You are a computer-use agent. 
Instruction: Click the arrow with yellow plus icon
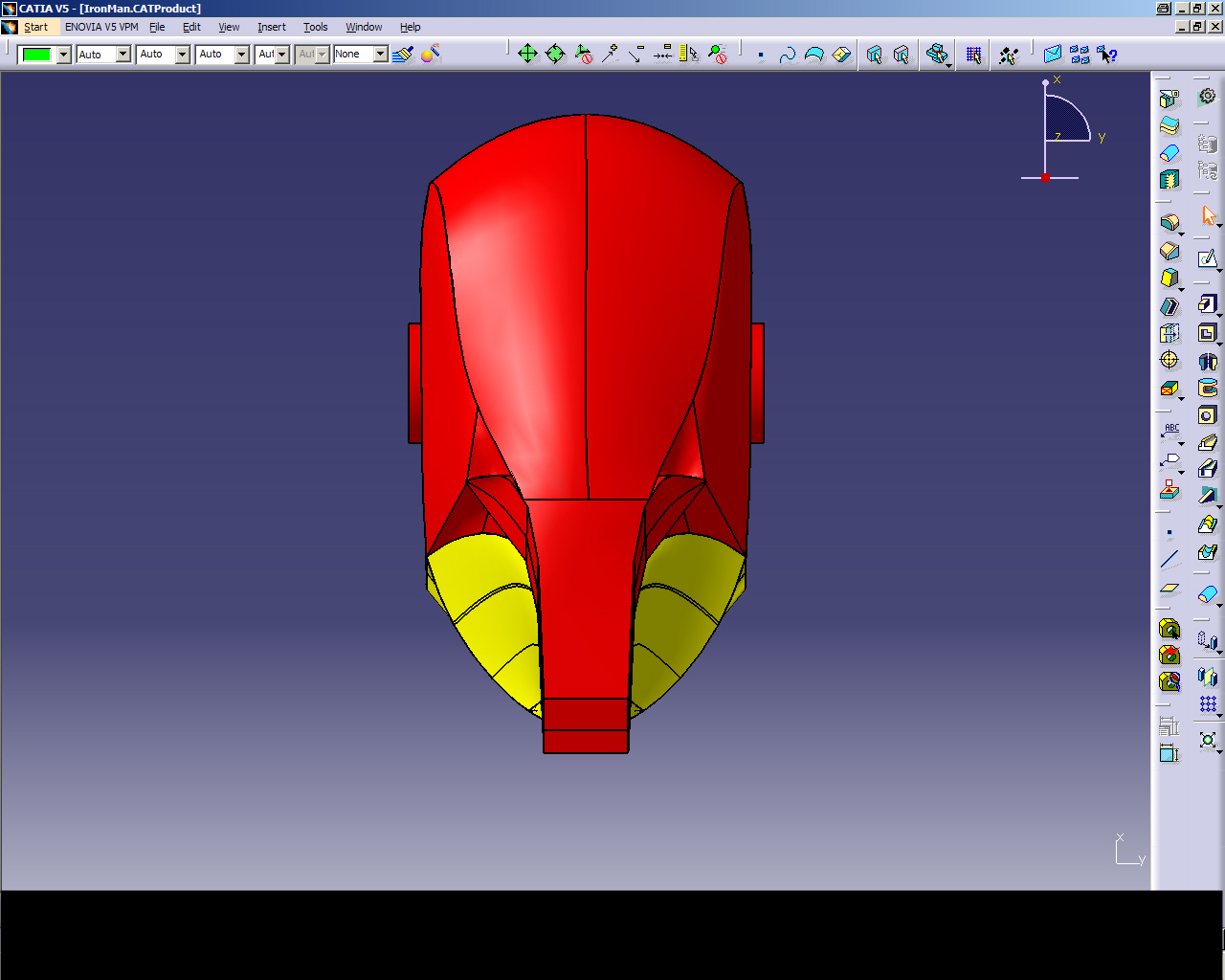coord(610,55)
